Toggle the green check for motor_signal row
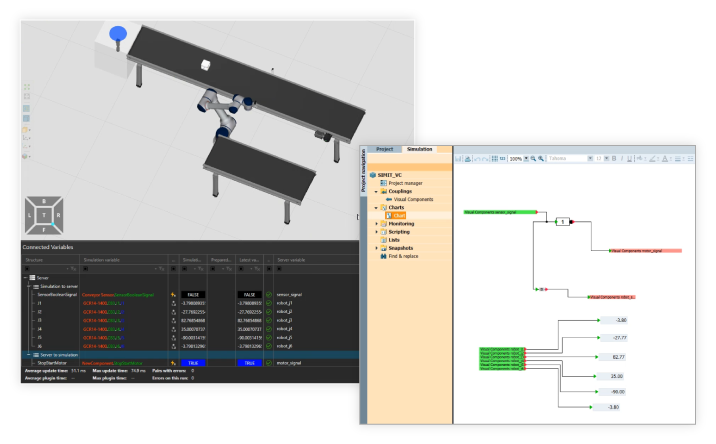The image size is (716, 444). [268, 363]
